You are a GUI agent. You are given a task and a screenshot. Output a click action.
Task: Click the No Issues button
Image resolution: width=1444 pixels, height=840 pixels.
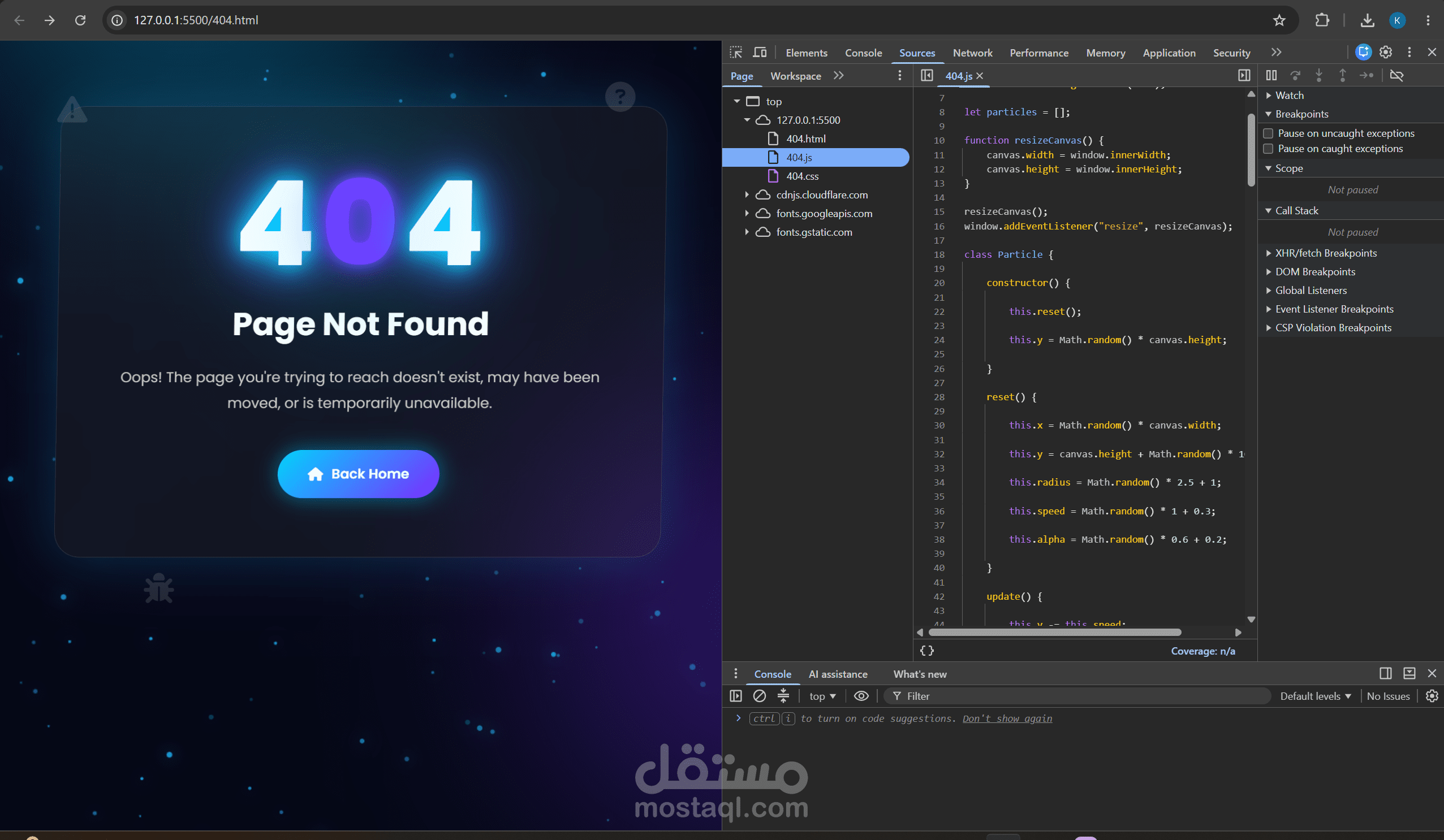click(1388, 696)
